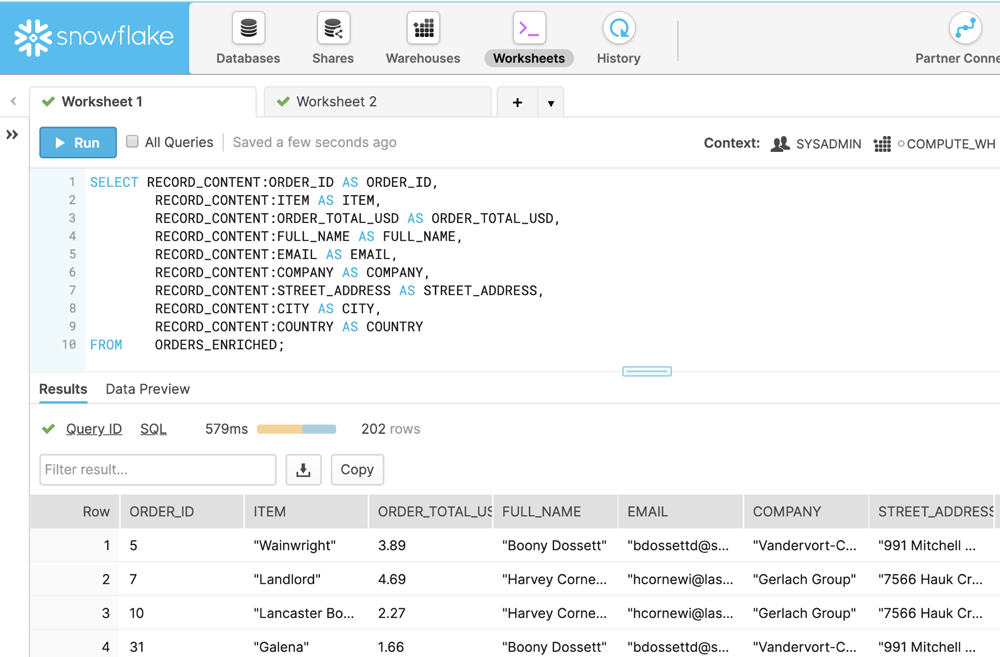Switch to Worksheet 2 tab

click(378, 101)
